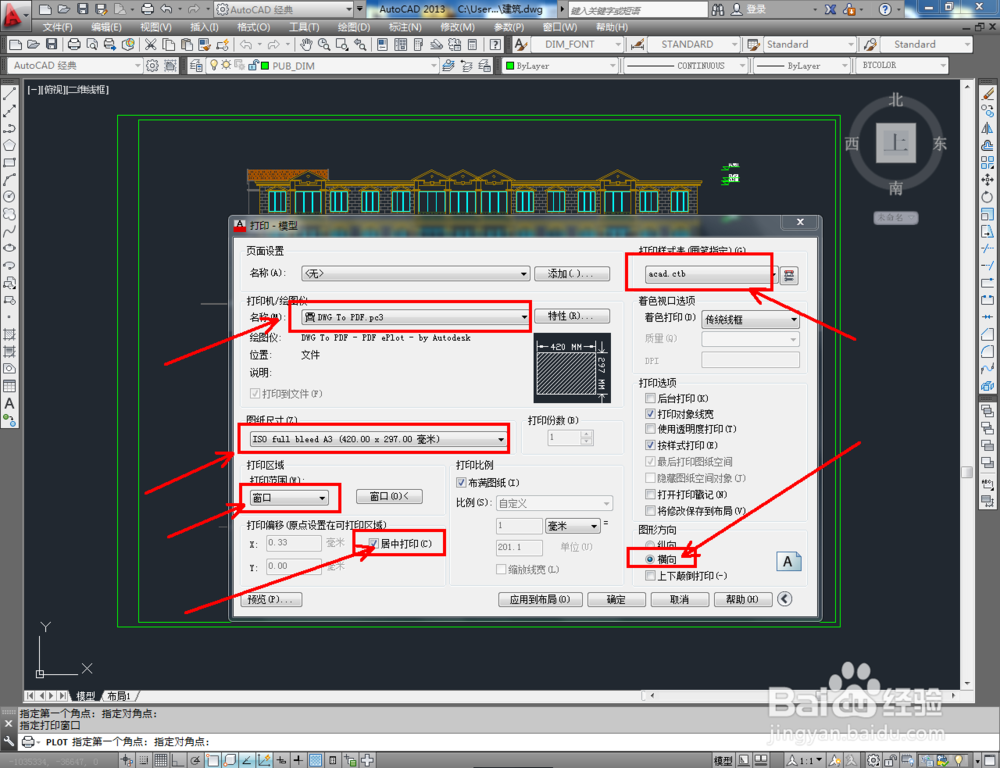Image resolution: width=1000 pixels, height=768 pixels.
Task: Click the Multileader Style icon
Action: (x=870, y=44)
